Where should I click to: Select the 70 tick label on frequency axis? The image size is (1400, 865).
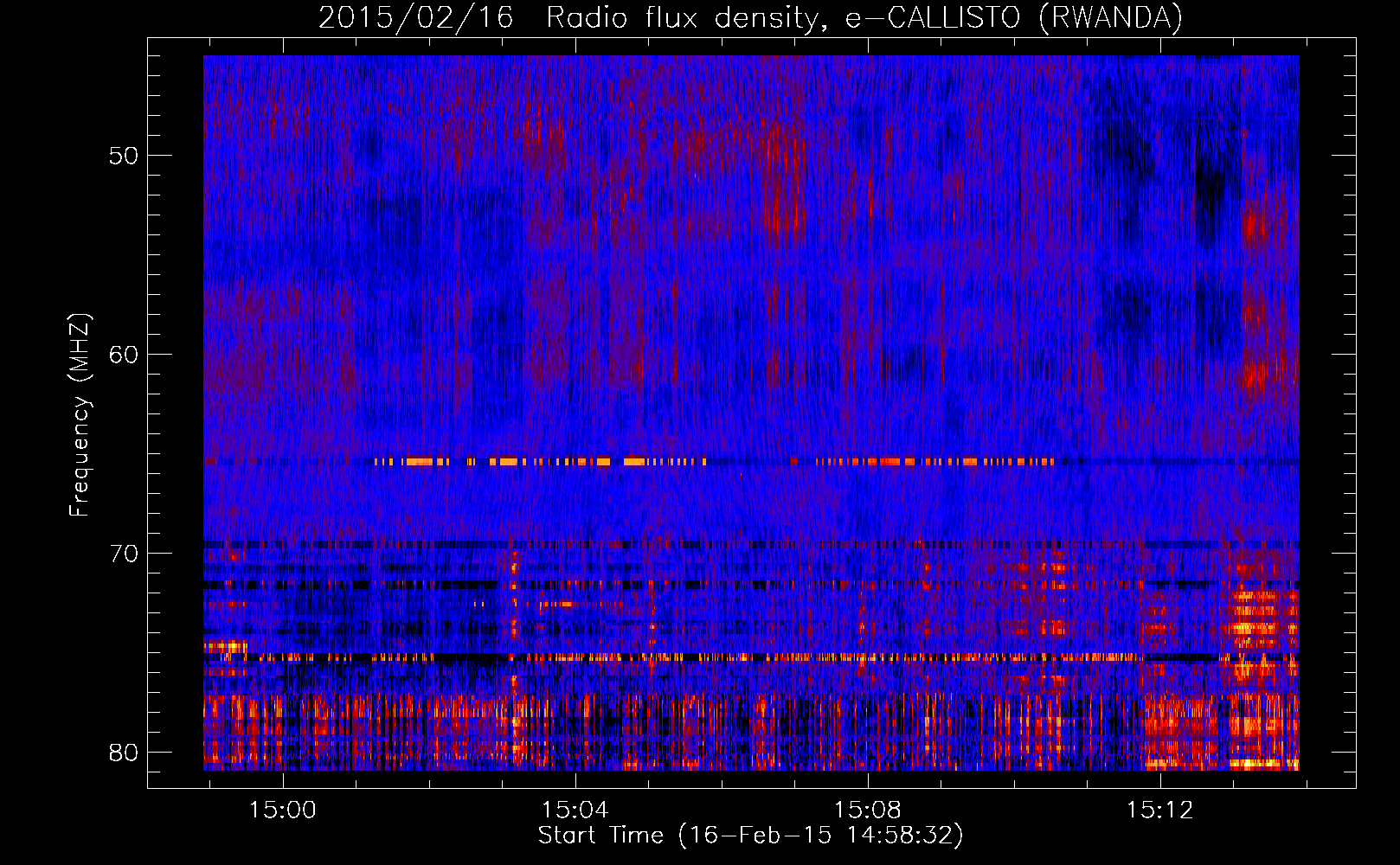[124, 554]
